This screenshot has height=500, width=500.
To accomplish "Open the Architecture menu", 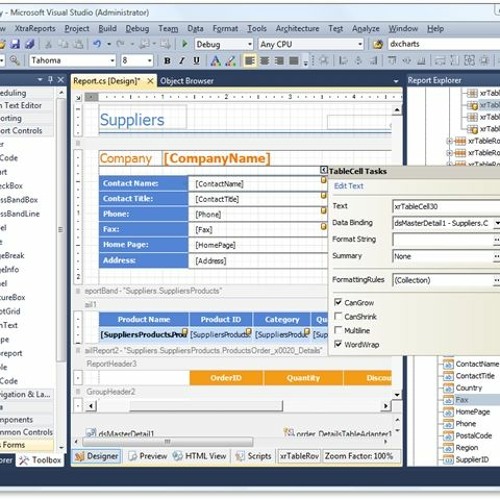I will click(x=297, y=29).
